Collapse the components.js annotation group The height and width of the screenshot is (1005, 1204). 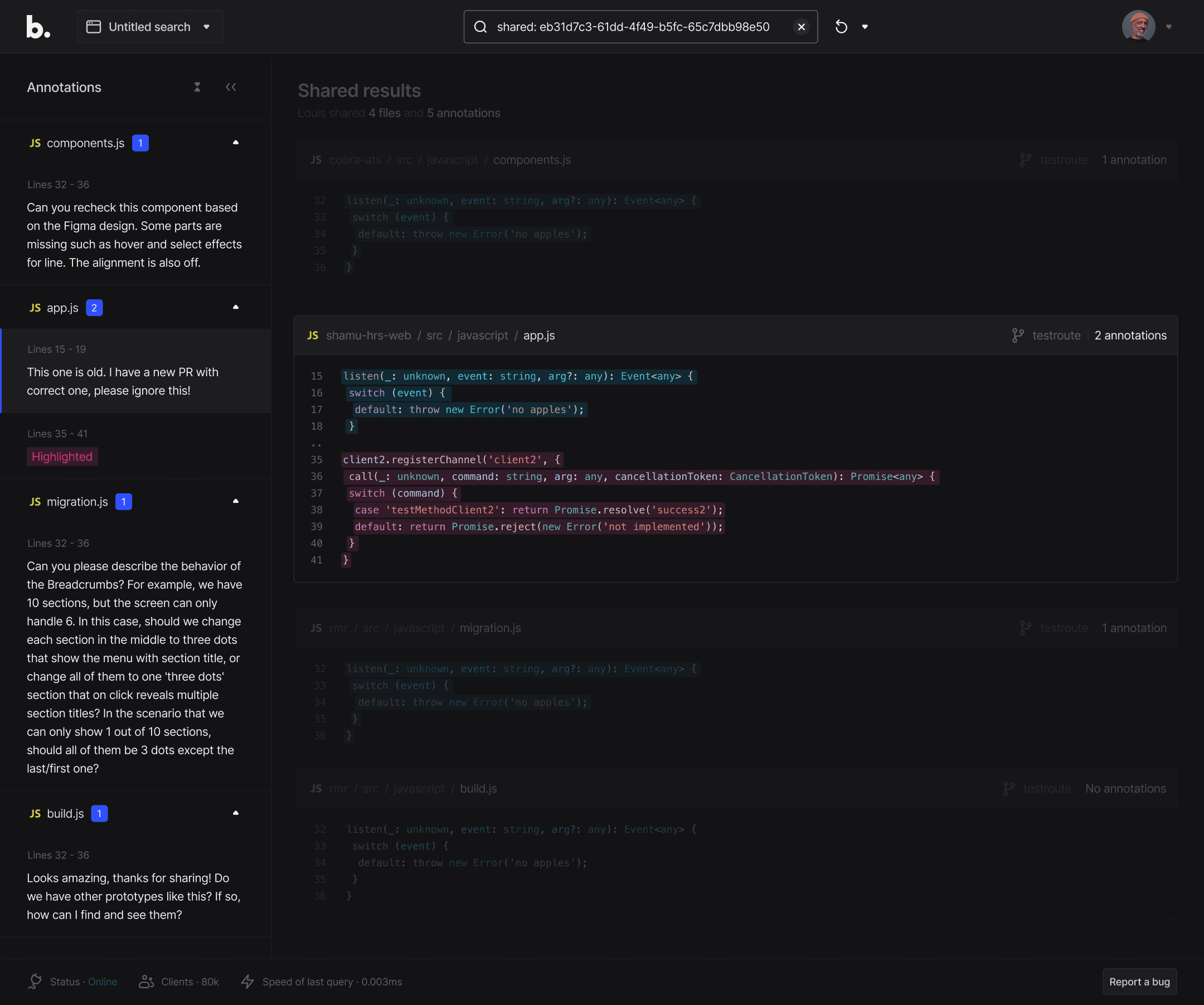pos(235,143)
